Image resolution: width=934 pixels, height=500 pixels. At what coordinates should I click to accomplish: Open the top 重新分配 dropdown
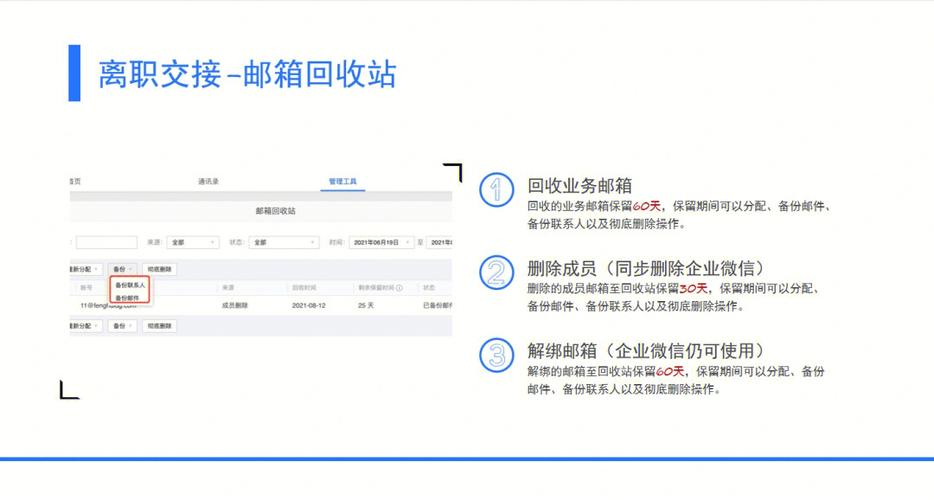point(85,269)
